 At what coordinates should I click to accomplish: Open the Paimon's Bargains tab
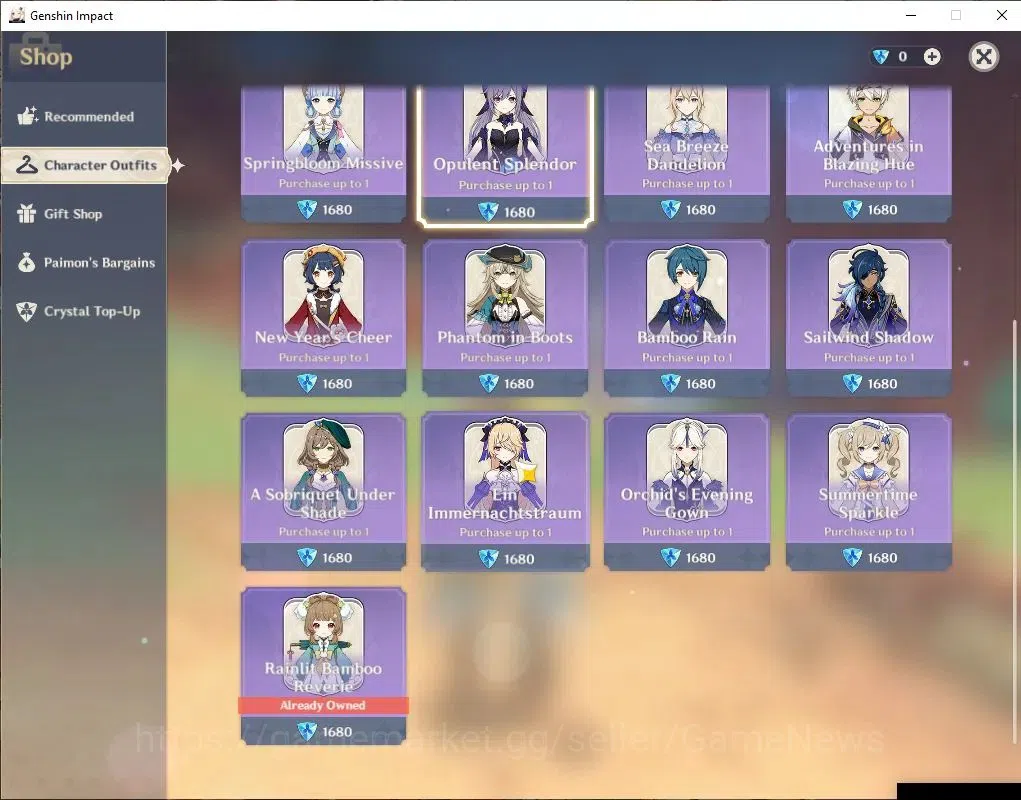tap(83, 263)
